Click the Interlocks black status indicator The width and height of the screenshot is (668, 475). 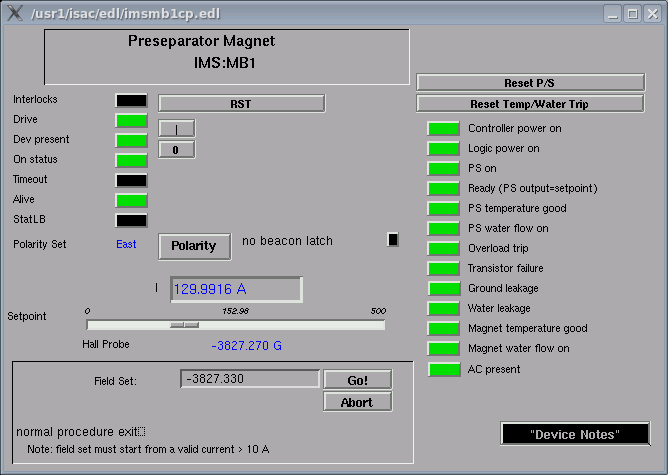pos(131,100)
